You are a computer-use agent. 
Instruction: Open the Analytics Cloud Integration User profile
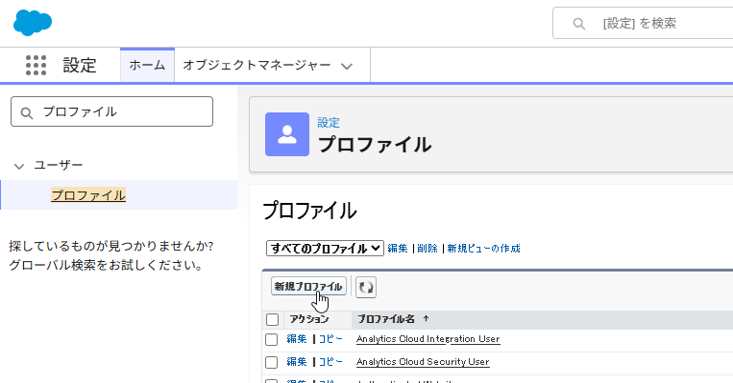click(428, 339)
